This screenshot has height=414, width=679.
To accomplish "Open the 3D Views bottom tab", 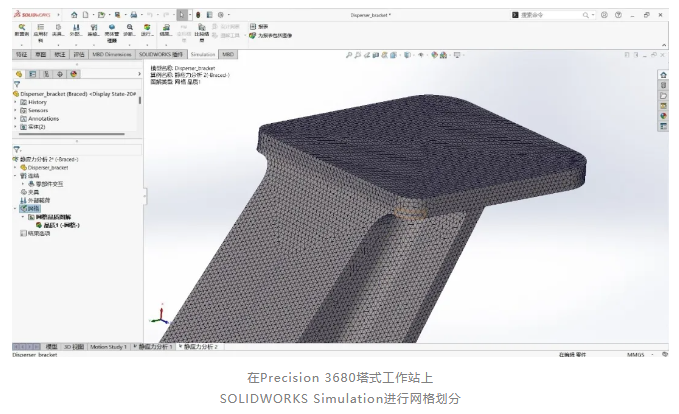I will 74,347.
